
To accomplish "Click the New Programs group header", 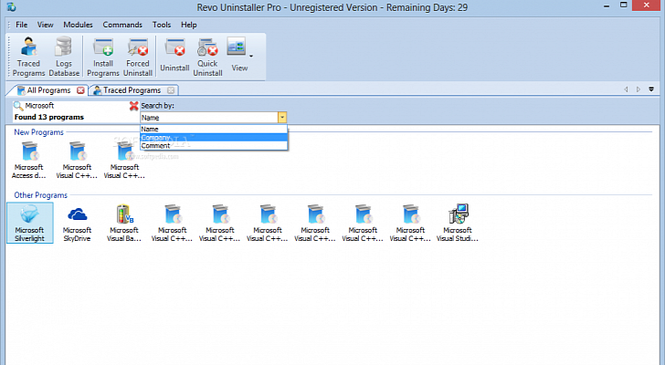I will pyautogui.click(x=39, y=132).
